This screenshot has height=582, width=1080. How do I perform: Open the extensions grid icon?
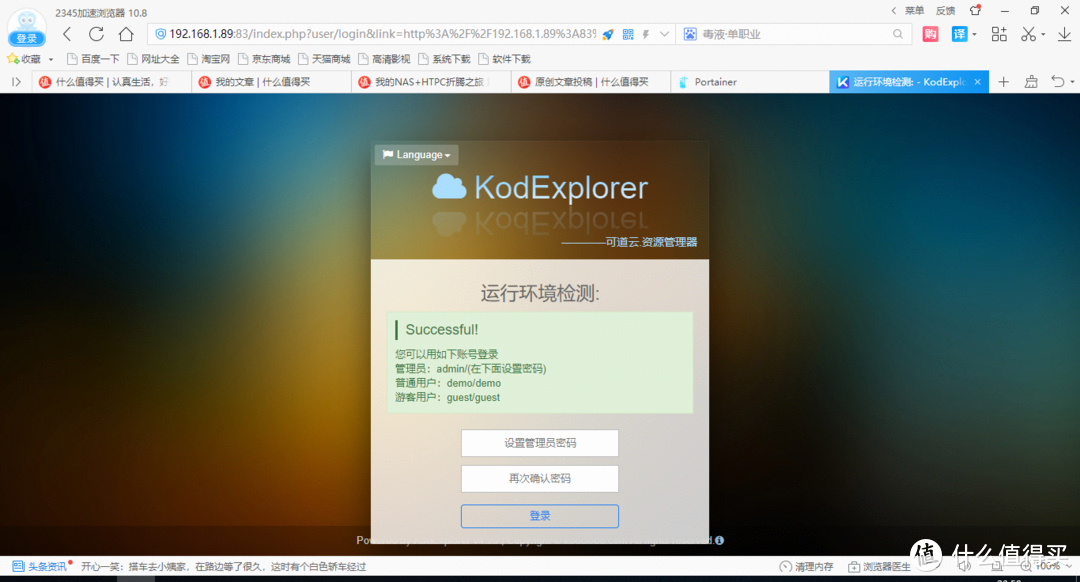point(999,34)
